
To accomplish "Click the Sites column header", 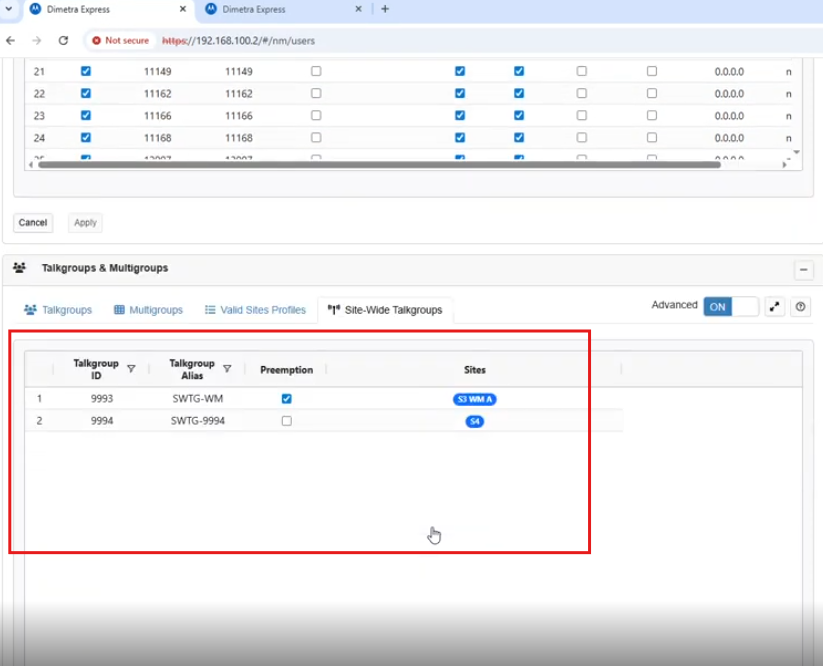I will coord(474,370).
